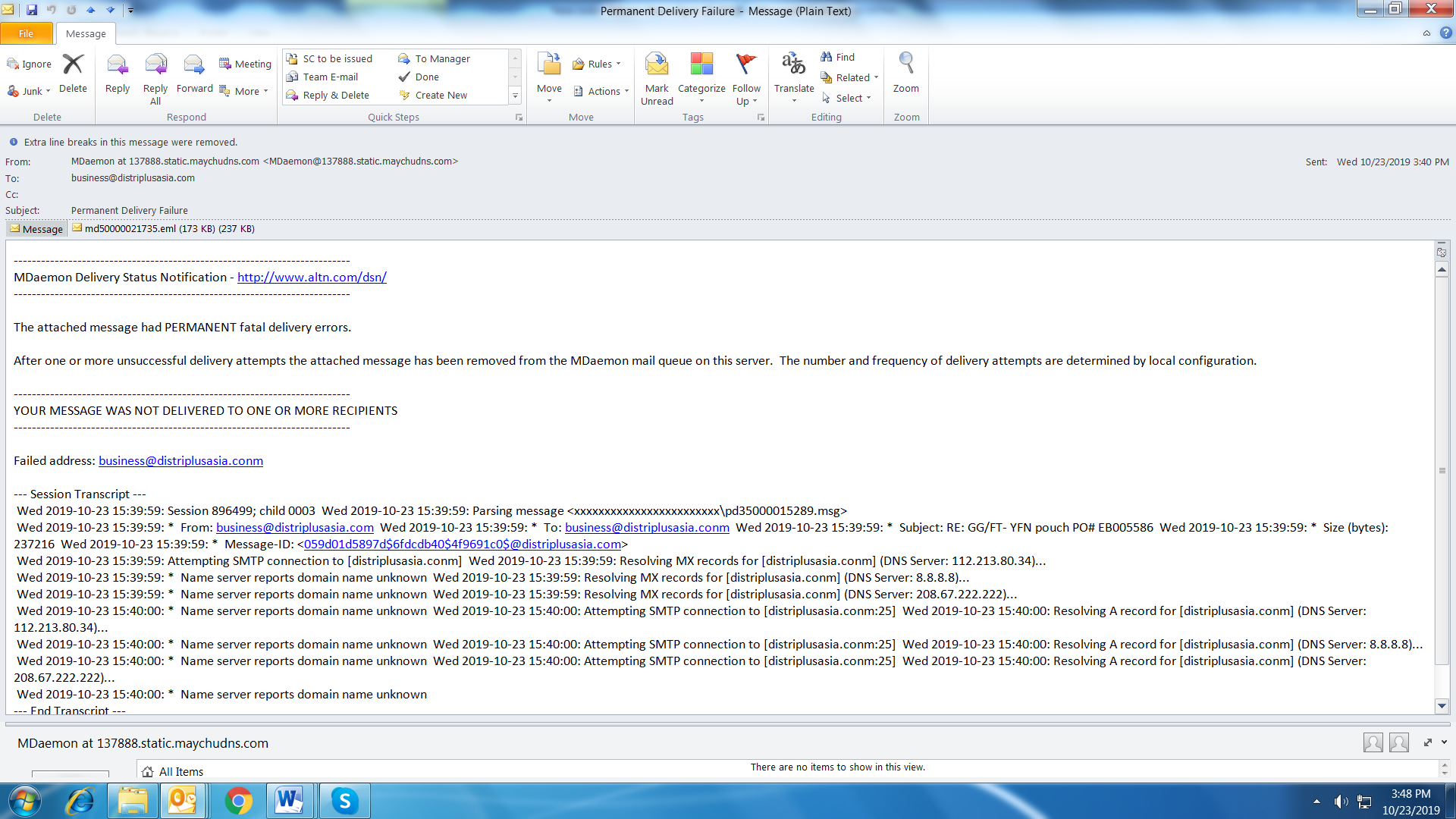The height and width of the screenshot is (819, 1456).
Task: Open the Follow Up flag dropdown
Action: (x=746, y=78)
